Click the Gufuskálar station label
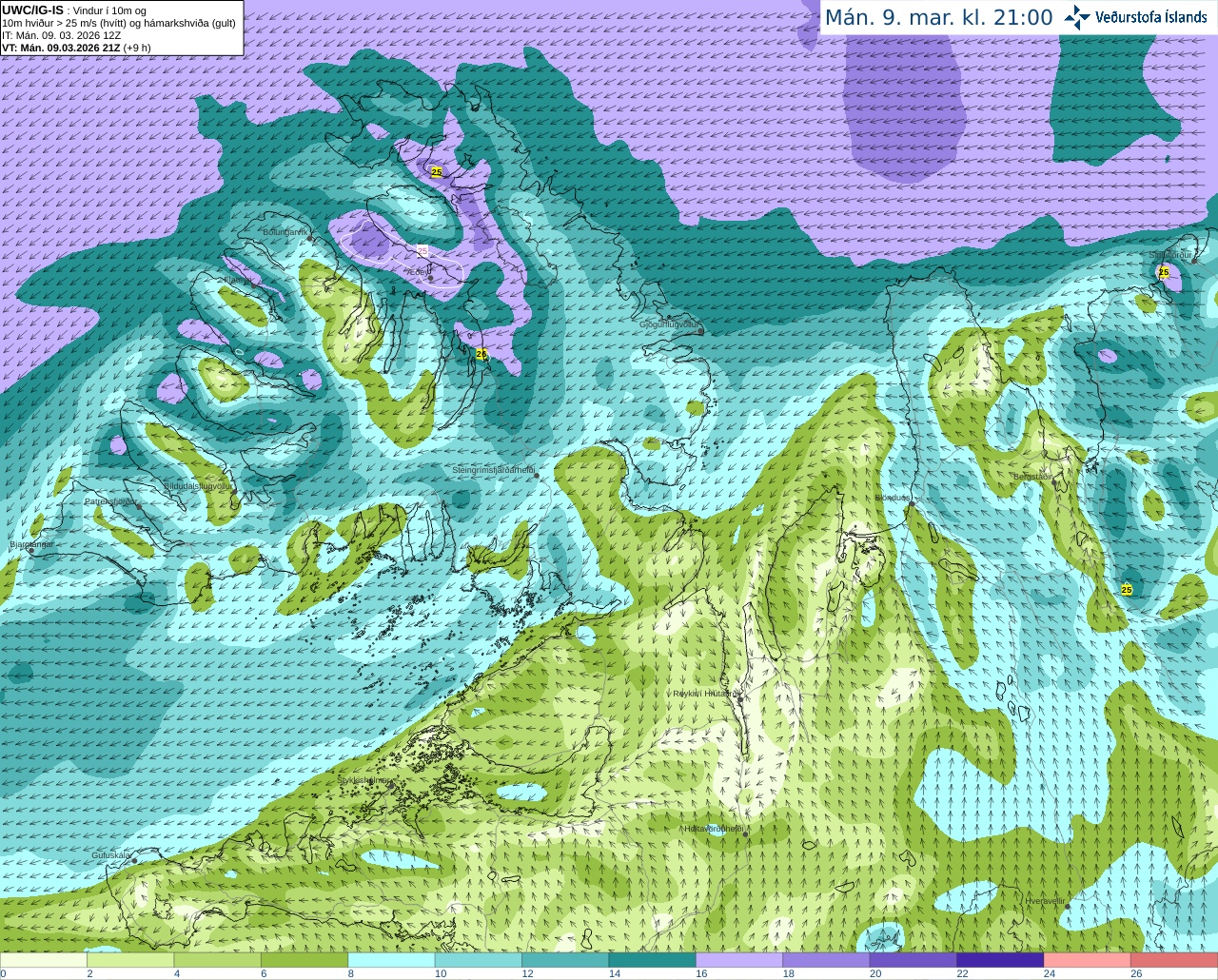The width and height of the screenshot is (1218, 980). [x=110, y=855]
